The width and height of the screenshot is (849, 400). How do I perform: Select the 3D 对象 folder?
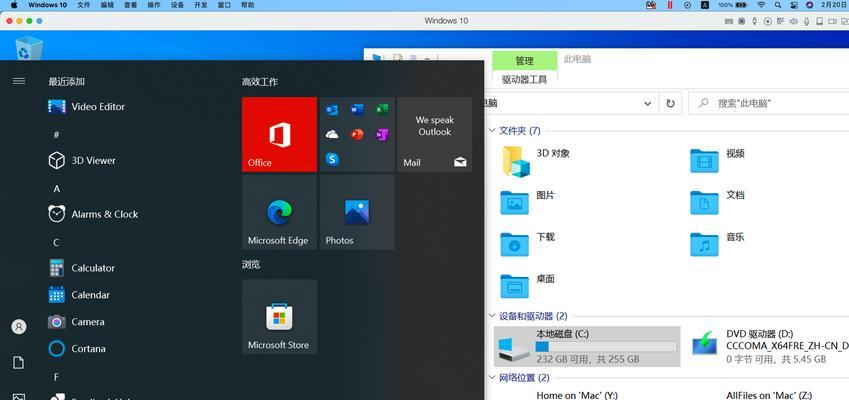(536, 161)
